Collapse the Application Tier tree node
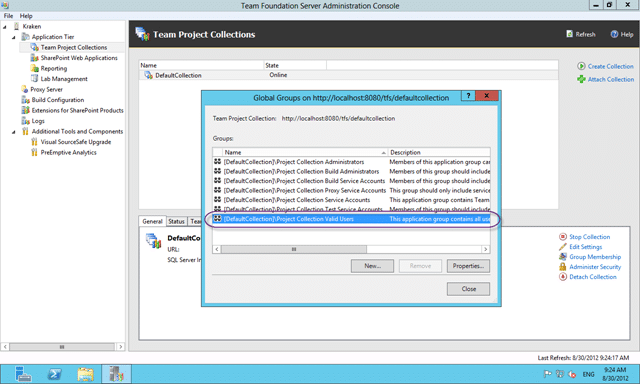Image resolution: width=640 pixels, height=384 pixels. tap(13, 37)
